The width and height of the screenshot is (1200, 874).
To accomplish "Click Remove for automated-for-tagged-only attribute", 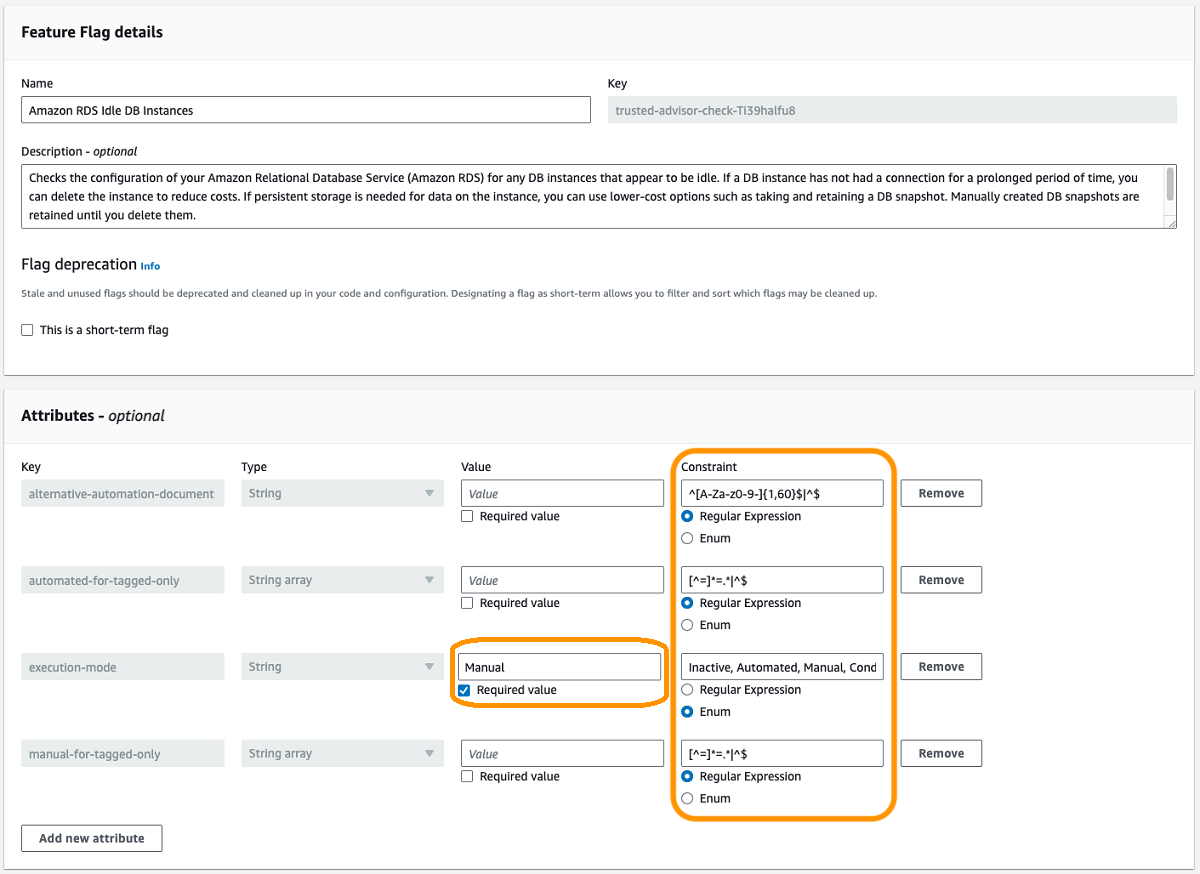I will [x=940, y=579].
